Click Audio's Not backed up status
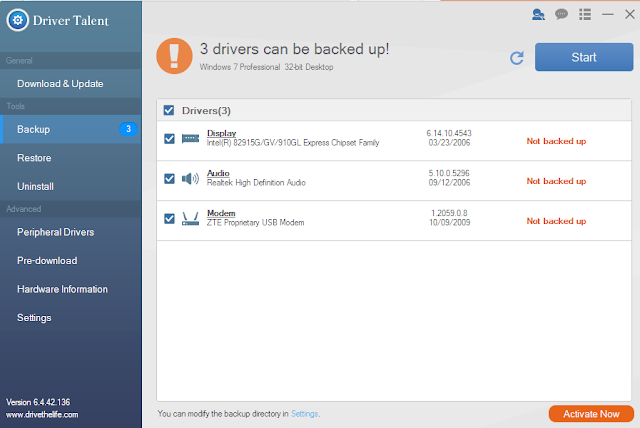Screen dimensions: 640x428 (556, 181)
